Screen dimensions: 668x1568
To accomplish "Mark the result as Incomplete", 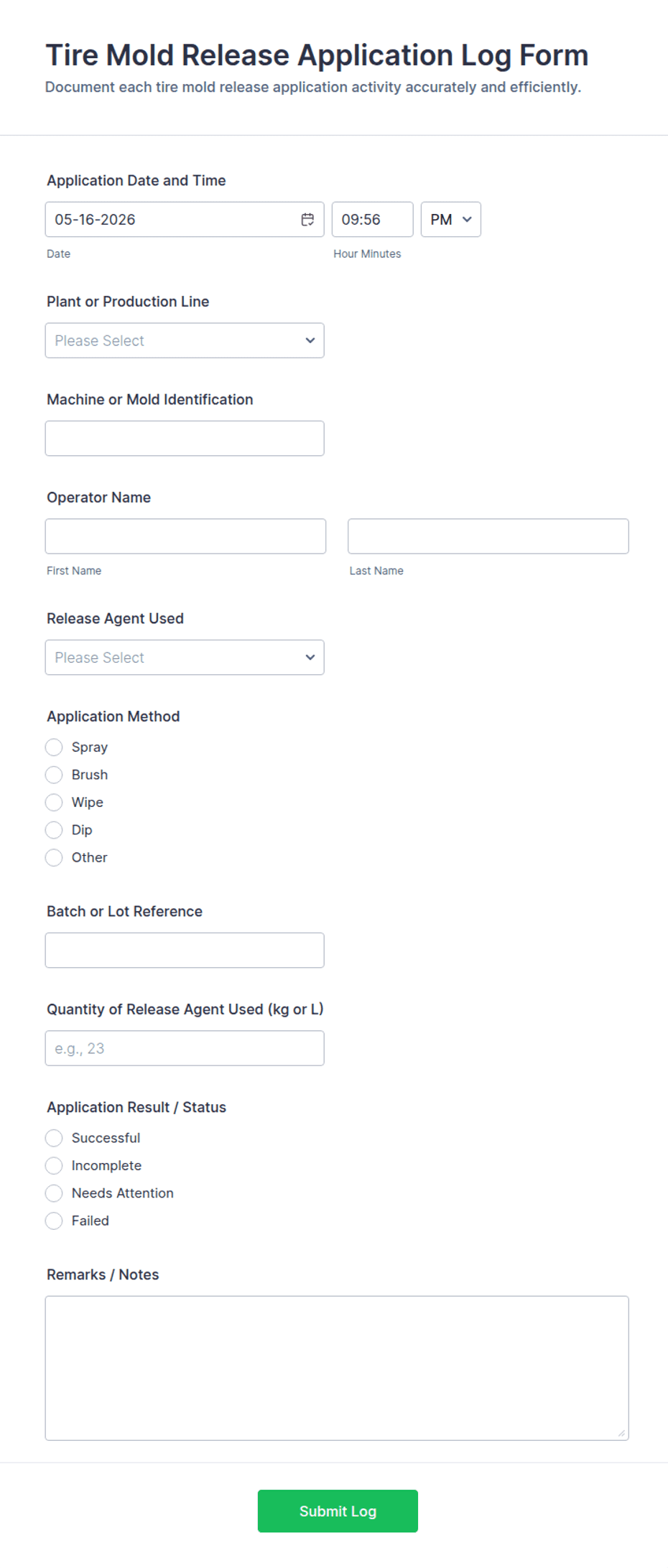I will tap(54, 1165).
